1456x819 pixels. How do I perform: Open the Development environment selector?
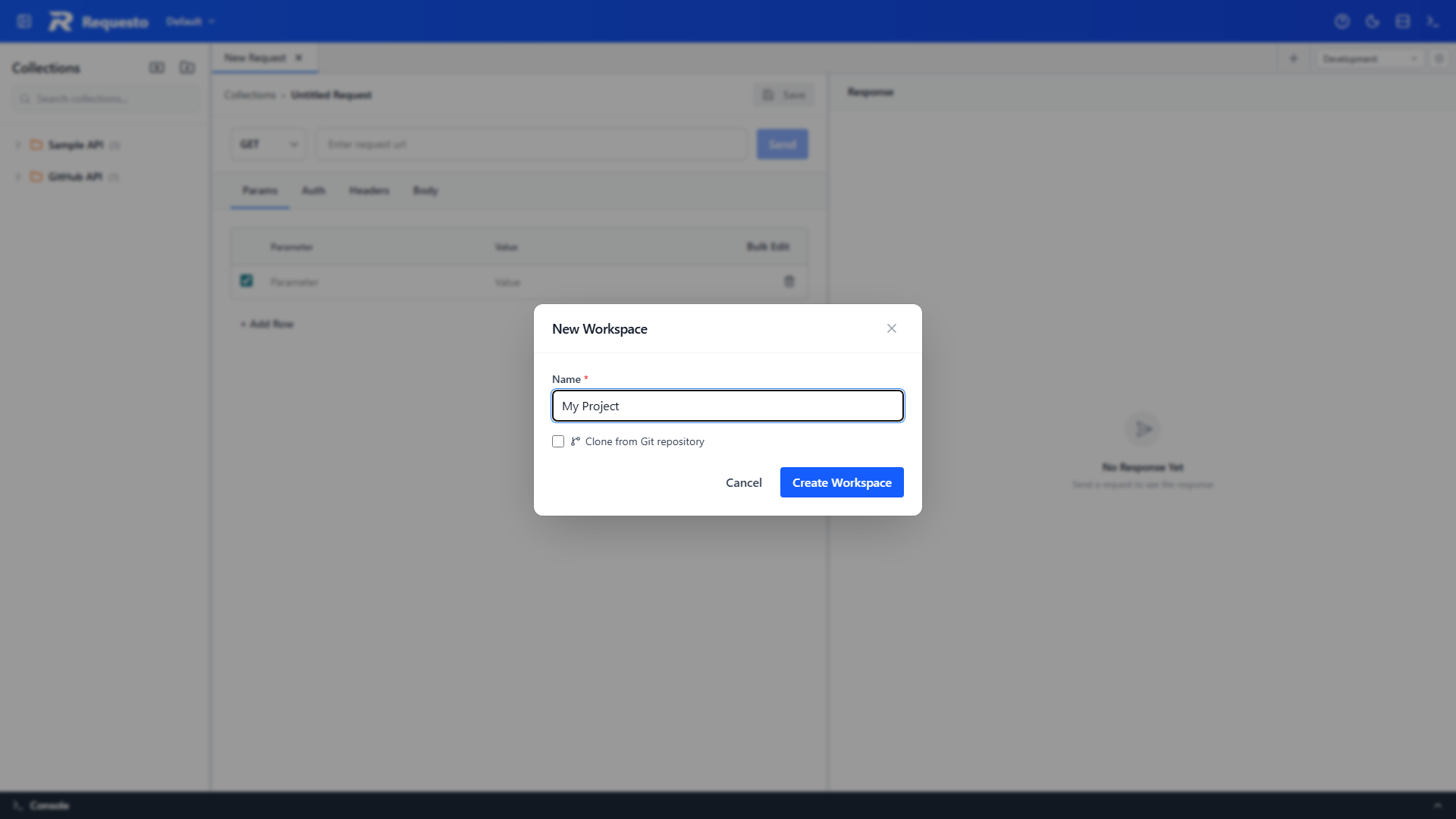coord(1367,58)
